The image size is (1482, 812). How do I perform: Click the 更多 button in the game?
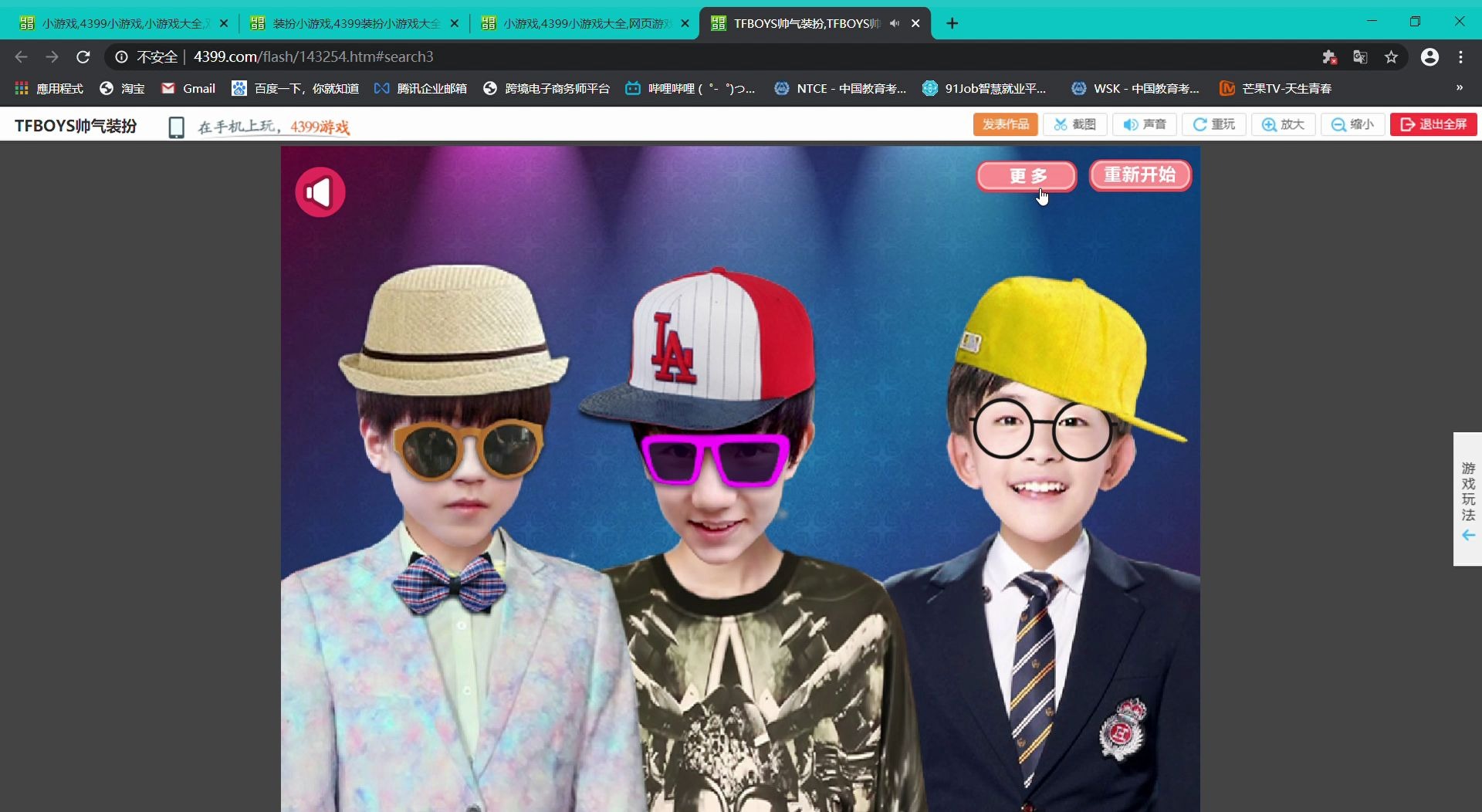(1027, 176)
